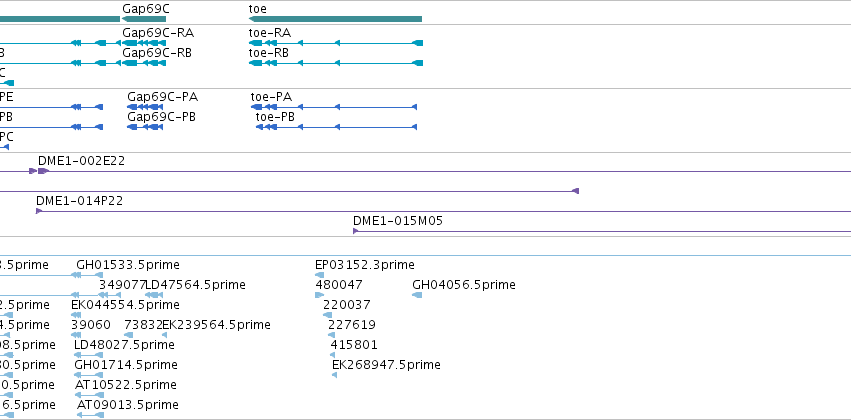Select the Gap69C gene bar
The image size is (851, 420).
click(144, 19)
